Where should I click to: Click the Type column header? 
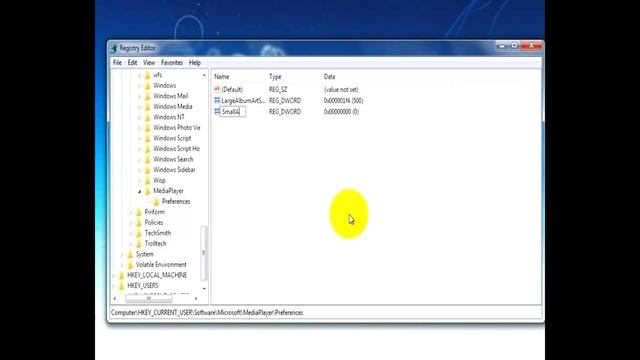(275, 77)
